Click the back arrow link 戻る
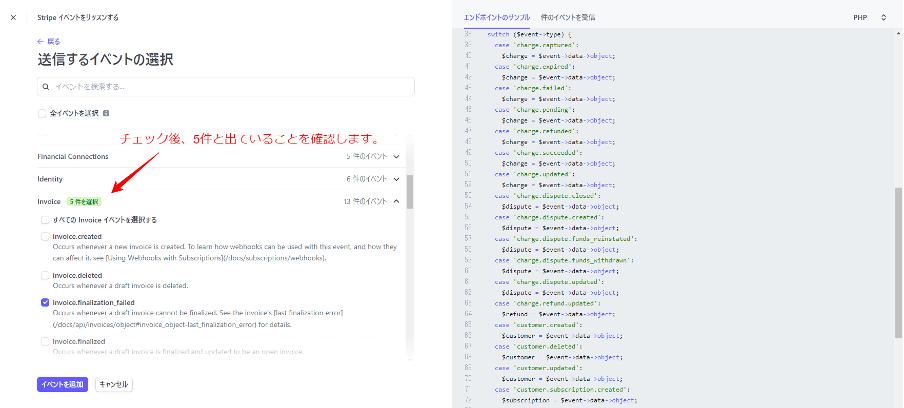Viewport: 904px width, 408px height. 49,41
